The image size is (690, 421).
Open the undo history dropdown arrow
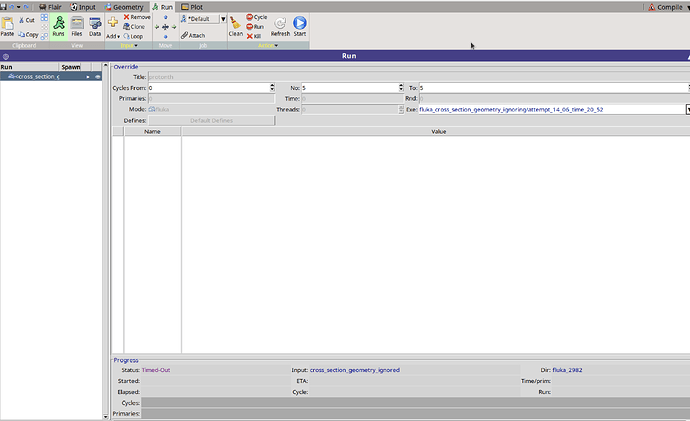pyautogui.click(x=18, y=7)
